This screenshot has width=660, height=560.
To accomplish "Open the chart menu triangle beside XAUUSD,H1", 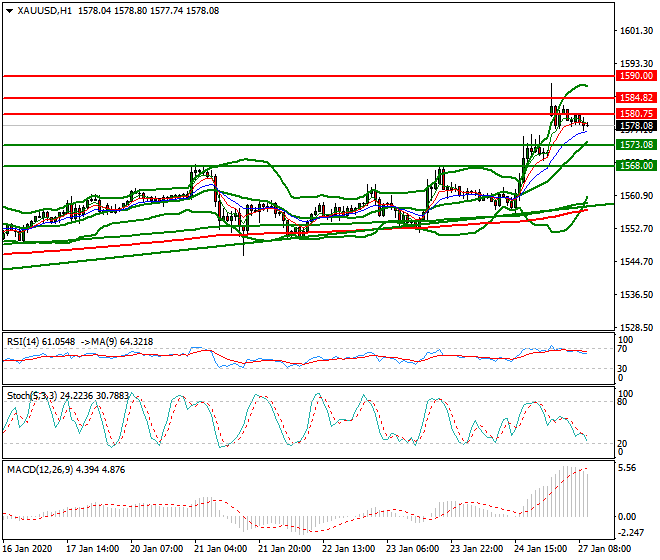I will click(x=10, y=11).
